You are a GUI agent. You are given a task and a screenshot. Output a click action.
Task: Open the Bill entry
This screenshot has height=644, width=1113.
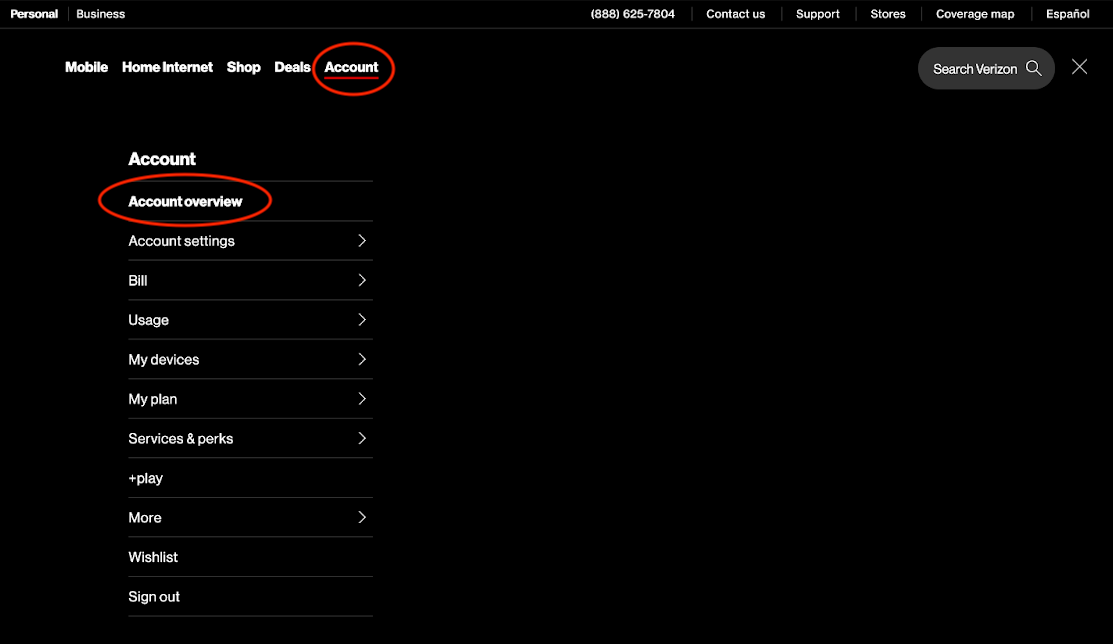click(x=251, y=280)
